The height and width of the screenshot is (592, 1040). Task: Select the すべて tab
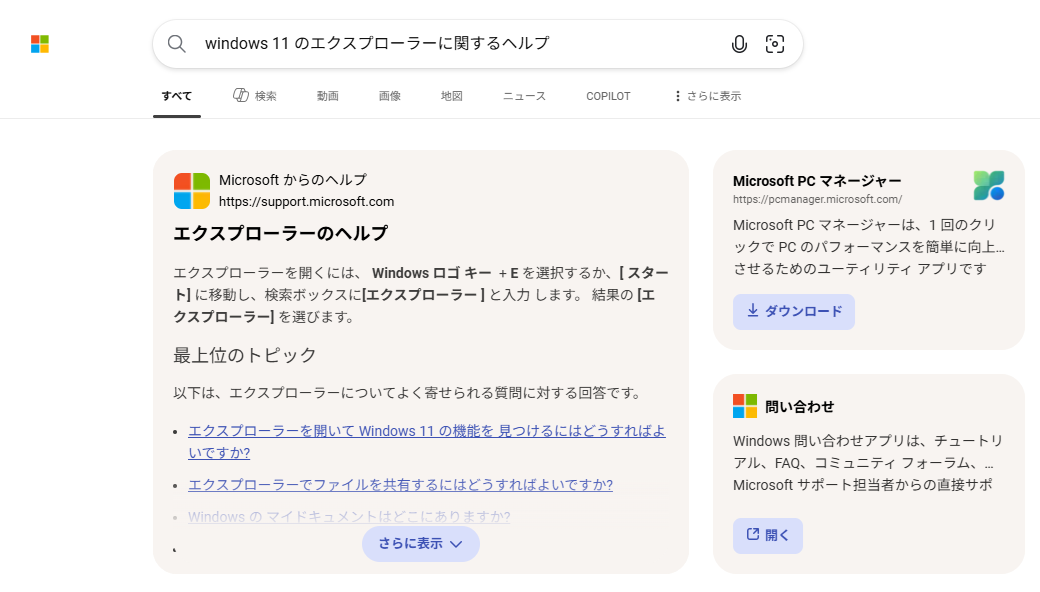tap(176, 96)
